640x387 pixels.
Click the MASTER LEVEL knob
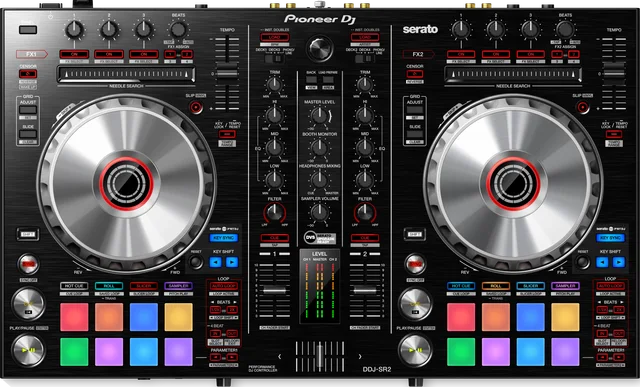[319, 116]
